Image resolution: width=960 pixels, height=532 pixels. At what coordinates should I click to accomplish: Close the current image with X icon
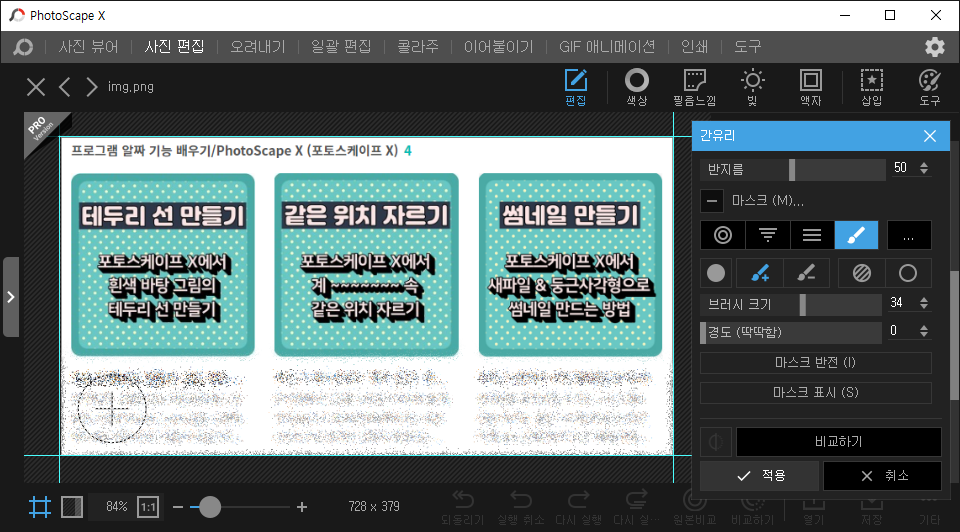tap(36, 87)
